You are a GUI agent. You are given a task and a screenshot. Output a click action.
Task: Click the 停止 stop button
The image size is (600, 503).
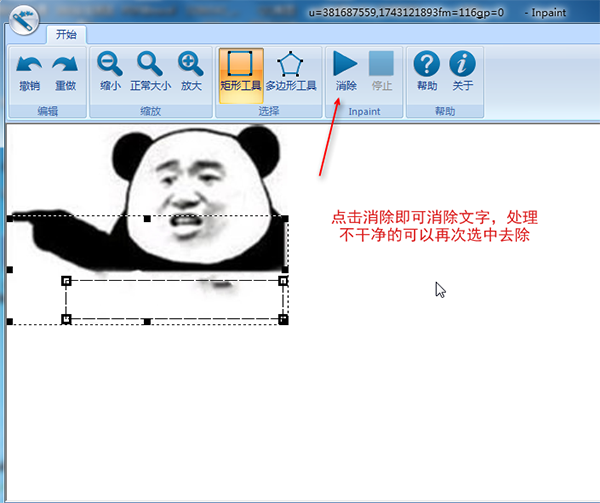(x=382, y=72)
